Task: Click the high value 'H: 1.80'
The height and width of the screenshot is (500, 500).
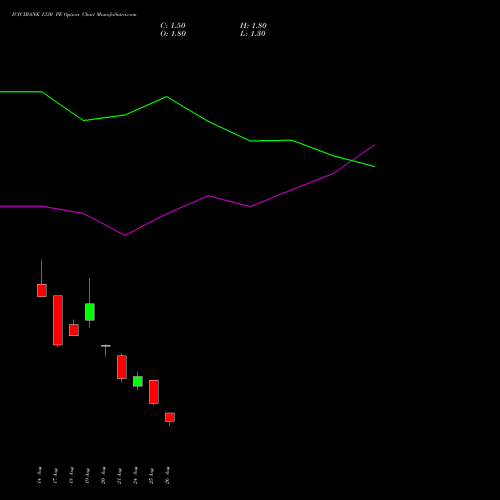Action: pos(253,26)
